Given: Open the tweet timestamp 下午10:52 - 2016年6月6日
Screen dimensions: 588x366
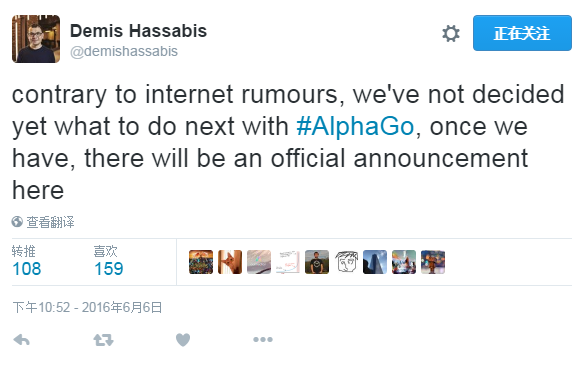Looking at the screenshot, I should (x=87, y=308).
